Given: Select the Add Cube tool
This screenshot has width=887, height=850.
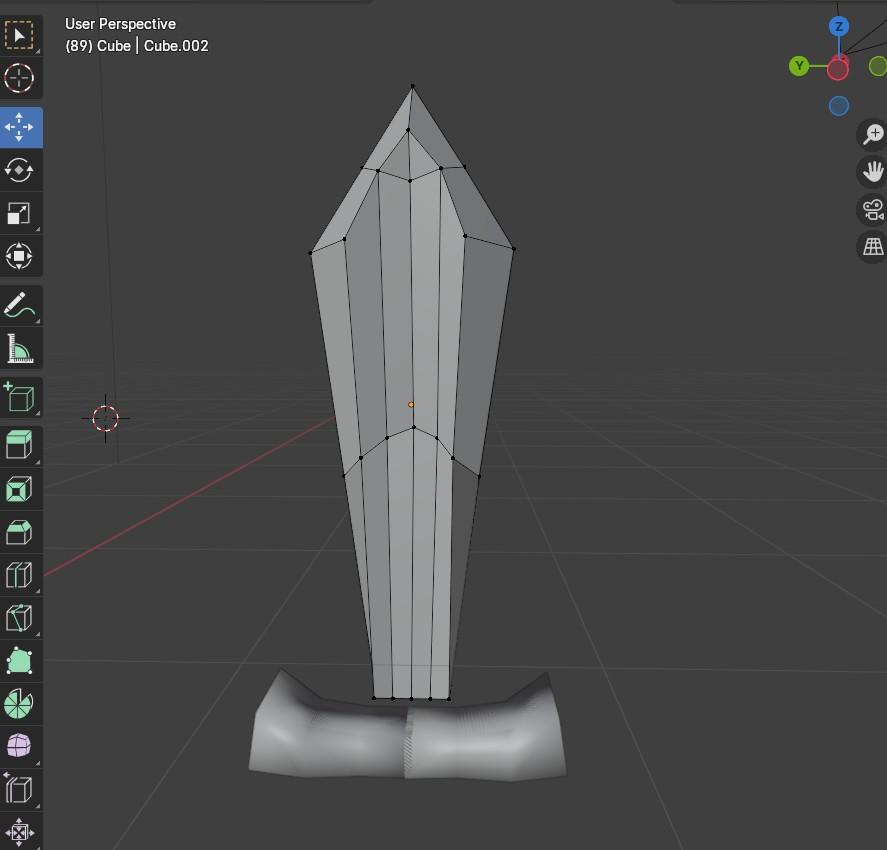Looking at the screenshot, I should [x=20, y=397].
